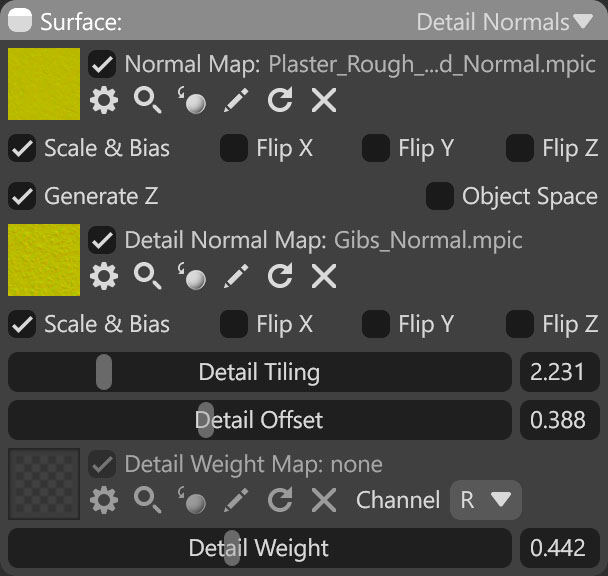Click the Normal Map yellow thumbnail
This screenshot has width=608, height=576.
coord(44,84)
